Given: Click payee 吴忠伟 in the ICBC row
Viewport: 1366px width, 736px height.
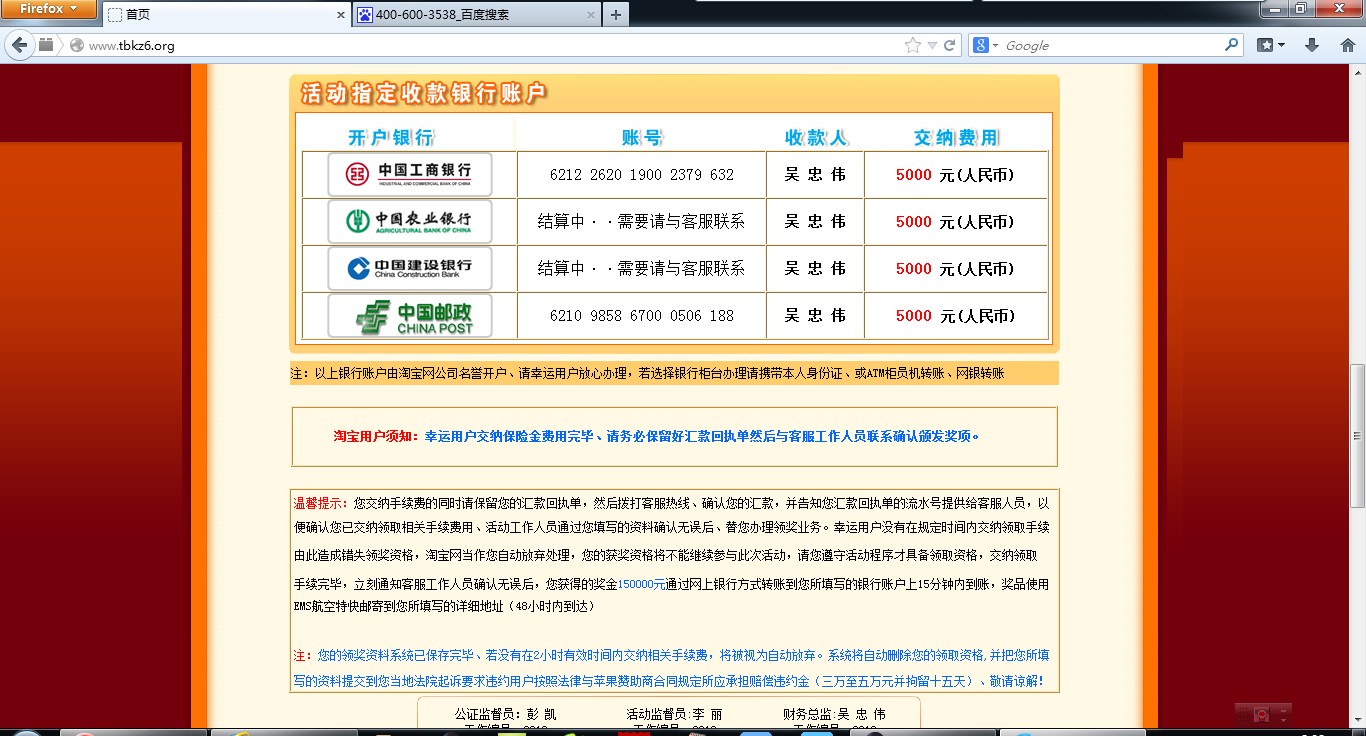Looking at the screenshot, I should pyautogui.click(x=815, y=175).
